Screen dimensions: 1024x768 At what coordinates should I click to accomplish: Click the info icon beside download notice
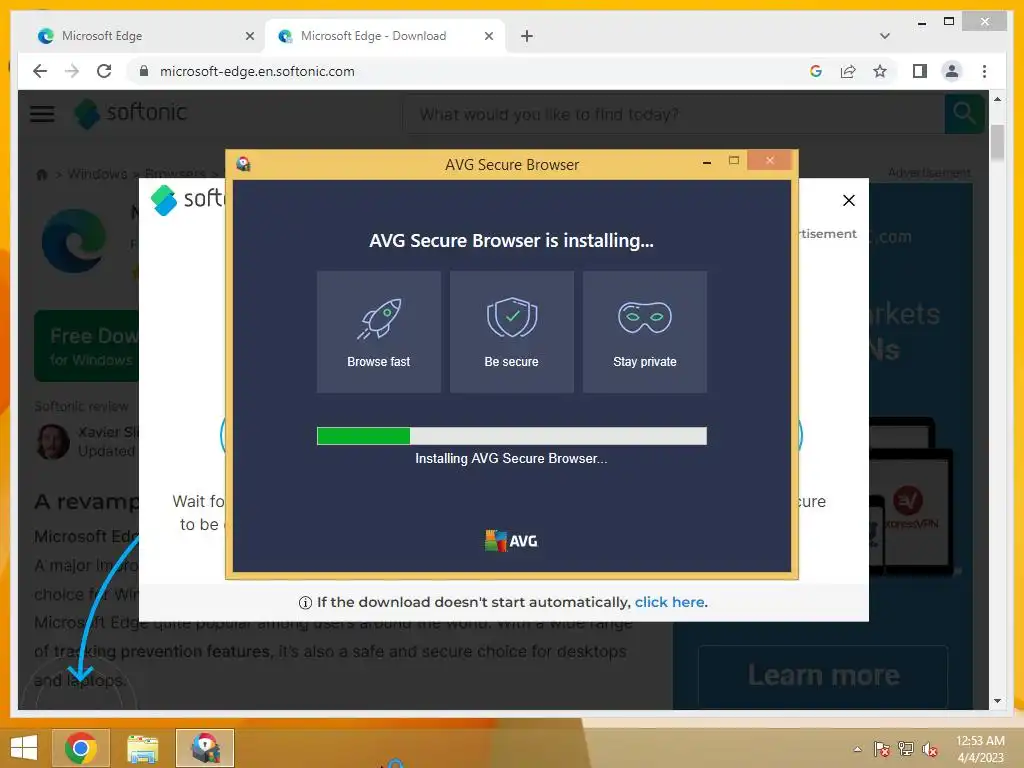[x=305, y=603]
